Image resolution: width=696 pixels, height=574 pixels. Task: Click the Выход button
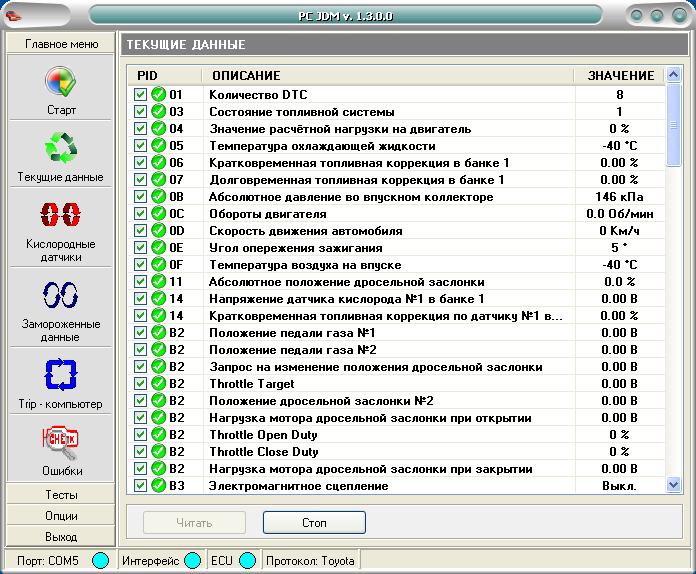(61, 537)
